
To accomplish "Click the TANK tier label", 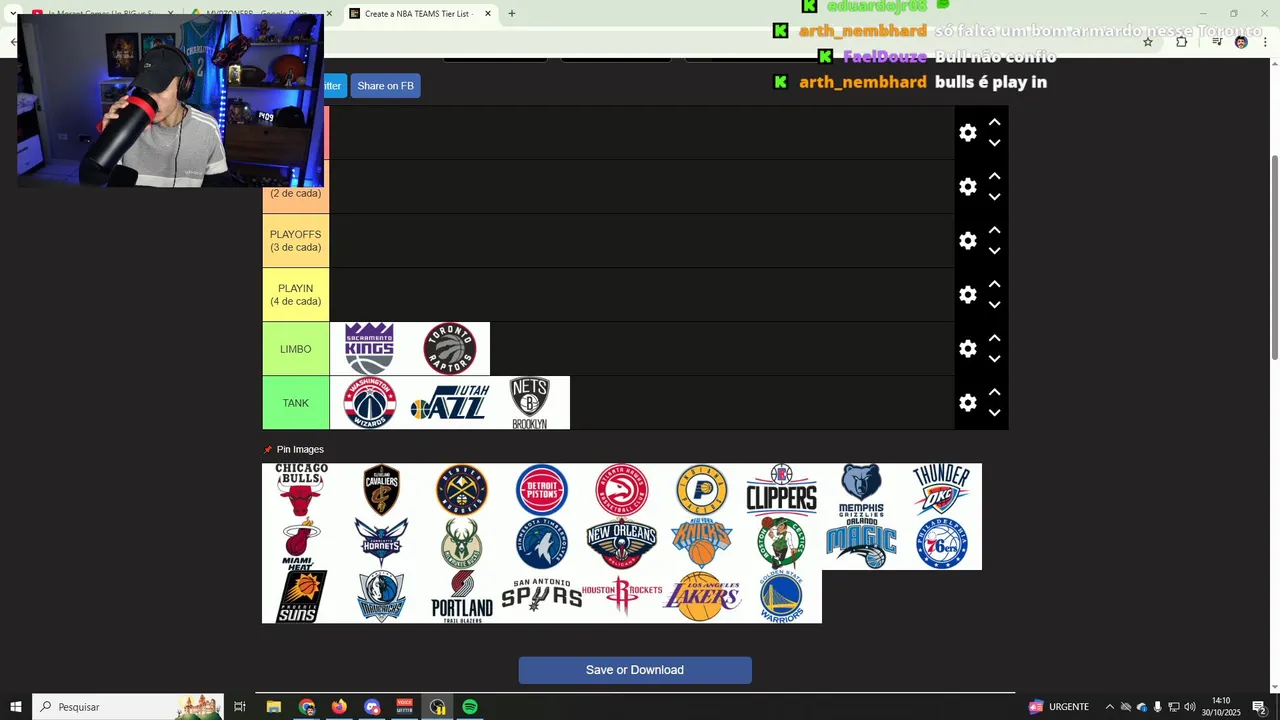I will point(296,403).
